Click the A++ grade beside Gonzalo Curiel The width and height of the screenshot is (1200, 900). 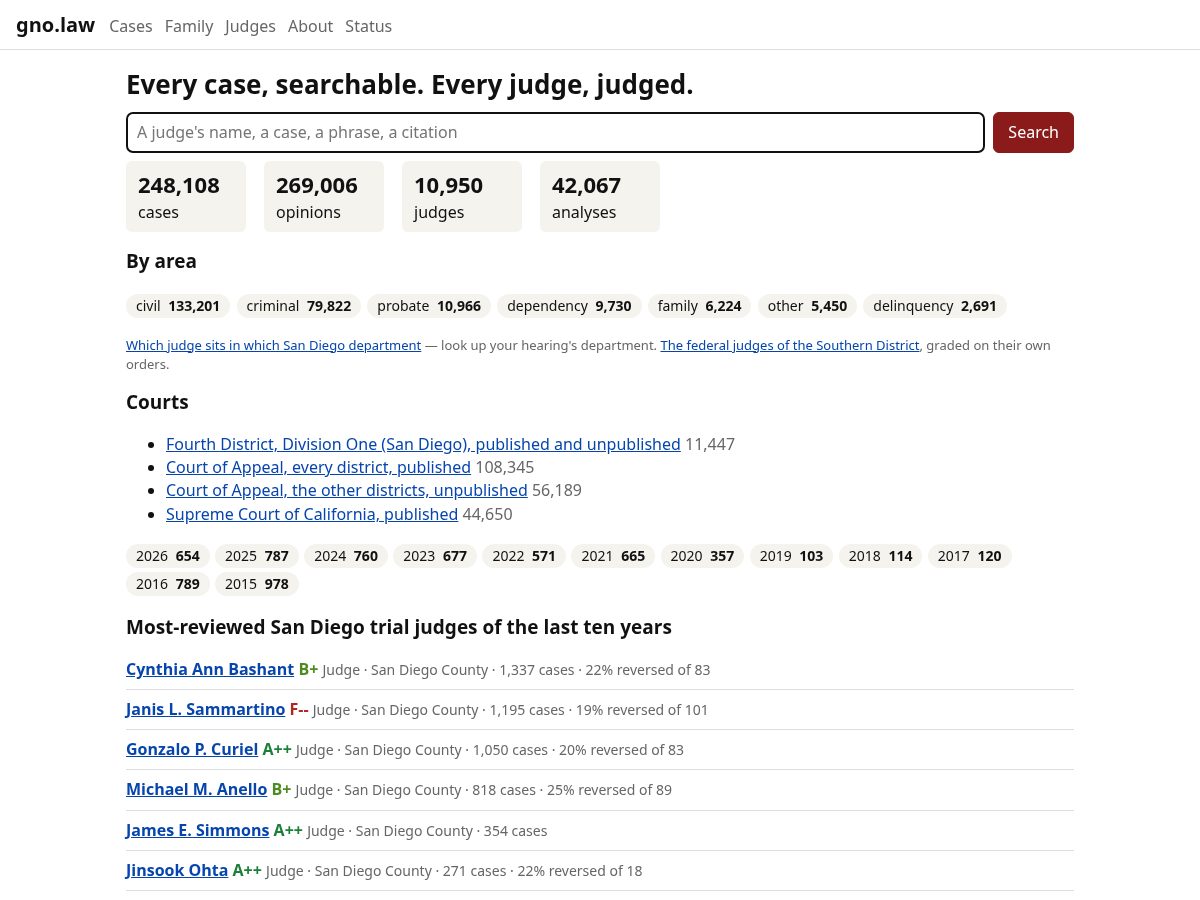[x=277, y=749]
